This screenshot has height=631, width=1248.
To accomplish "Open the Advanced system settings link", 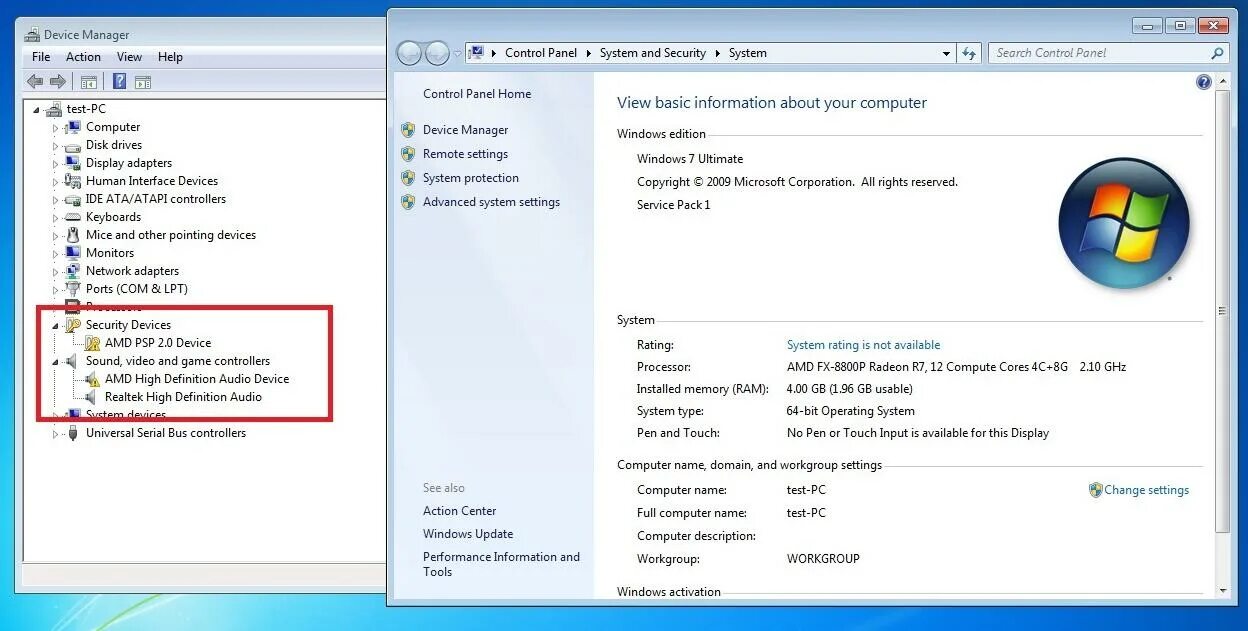I will pyautogui.click(x=491, y=202).
